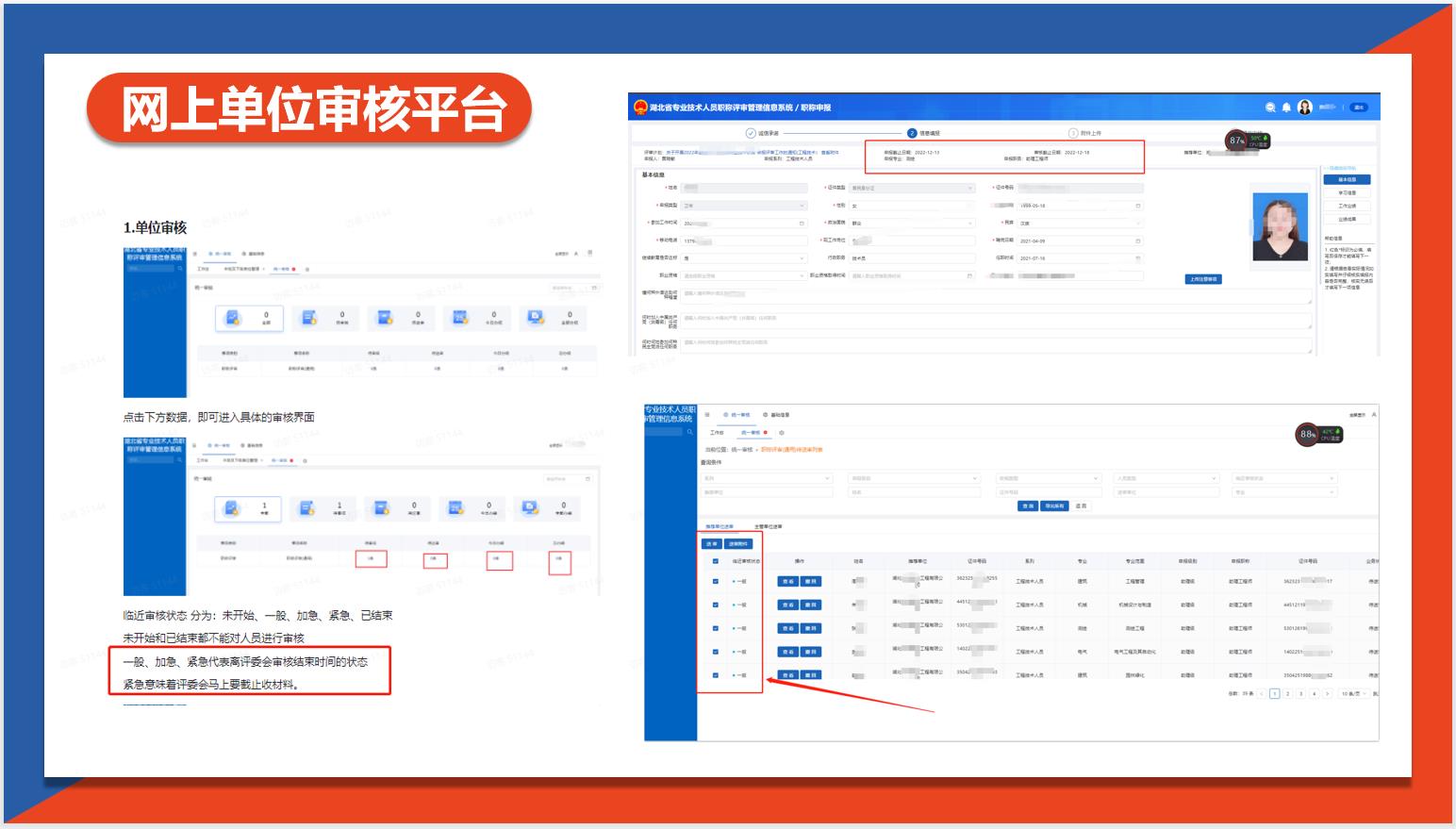Open the 10条/页 page size dropdown
The image size is (1456, 829).
click(1353, 693)
